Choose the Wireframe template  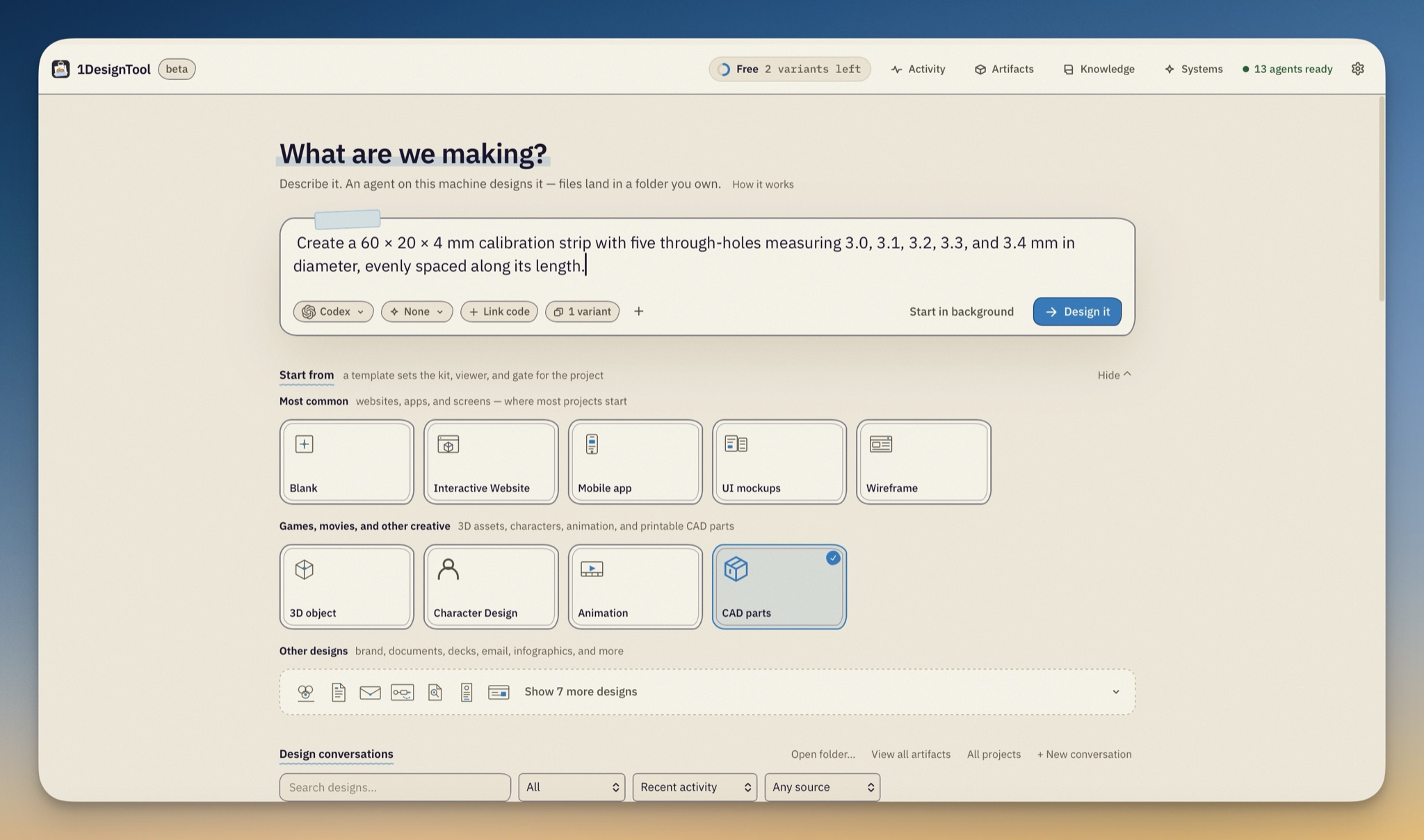923,462
